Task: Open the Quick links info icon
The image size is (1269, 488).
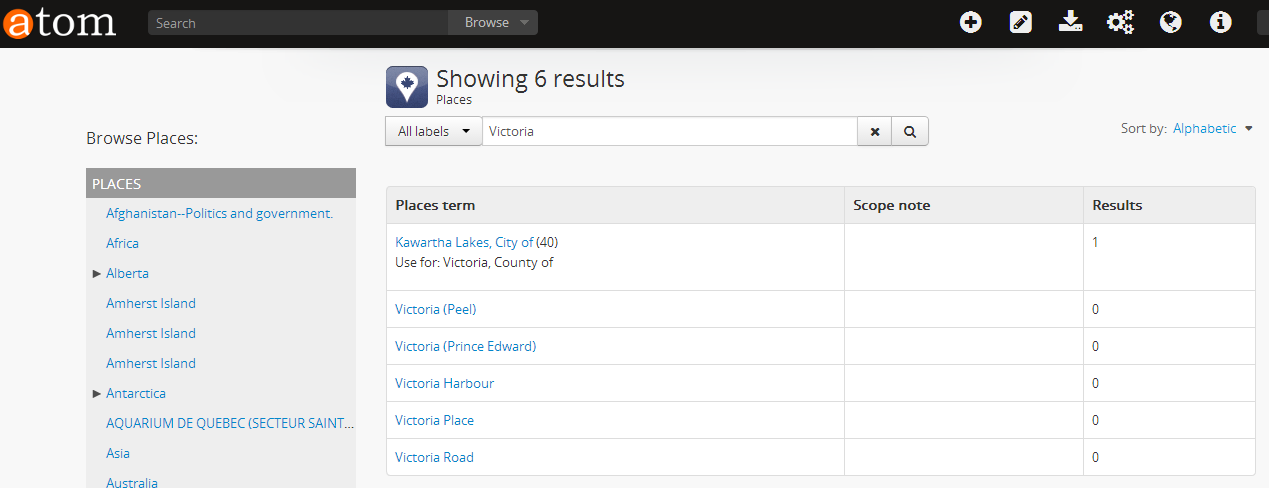Action: click(1220, 22)
